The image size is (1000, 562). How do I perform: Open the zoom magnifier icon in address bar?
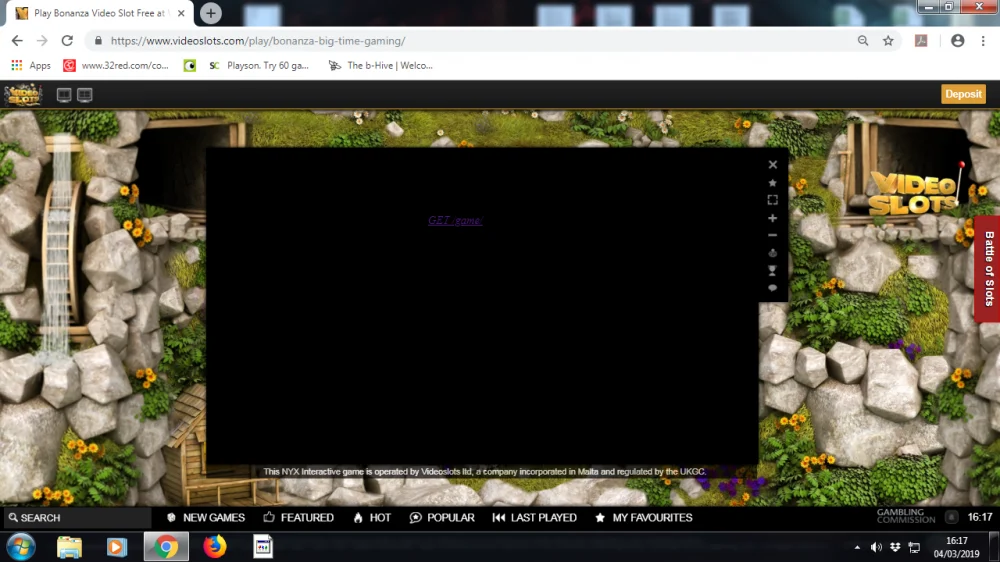point(863,41)
